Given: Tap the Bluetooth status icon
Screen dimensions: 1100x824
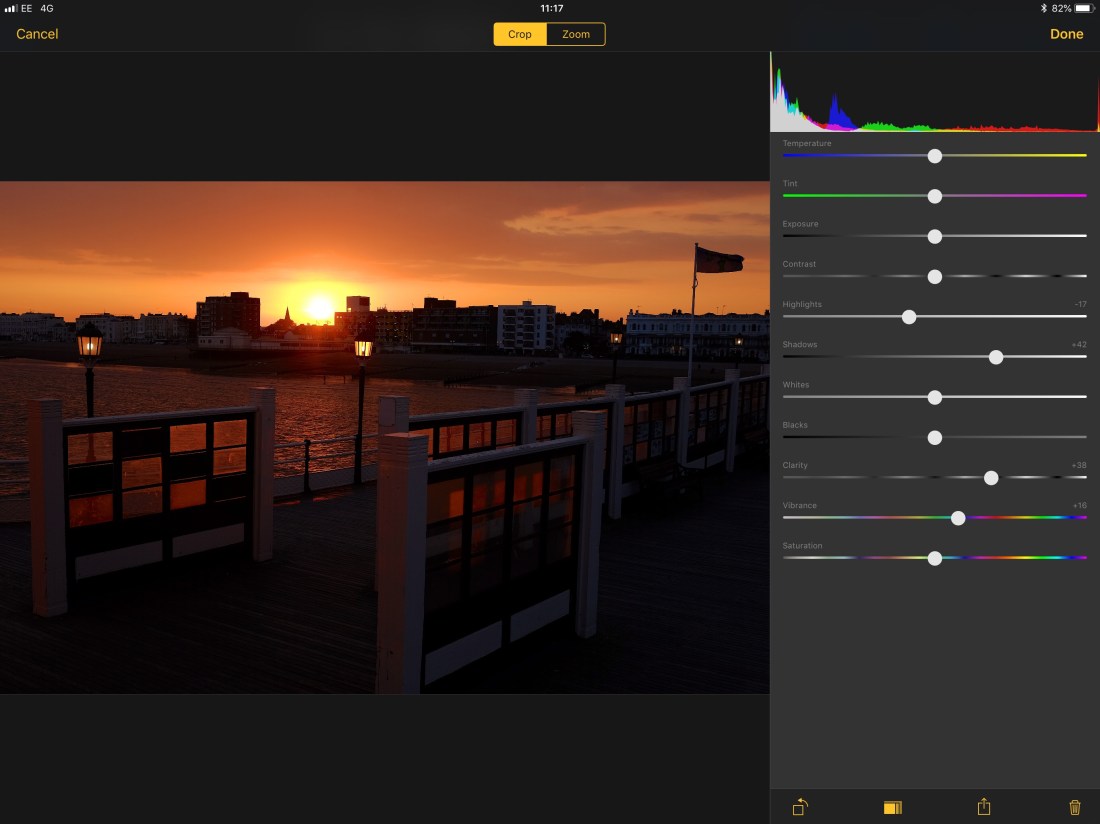Looking at the screenshot, I should 1043,8.
